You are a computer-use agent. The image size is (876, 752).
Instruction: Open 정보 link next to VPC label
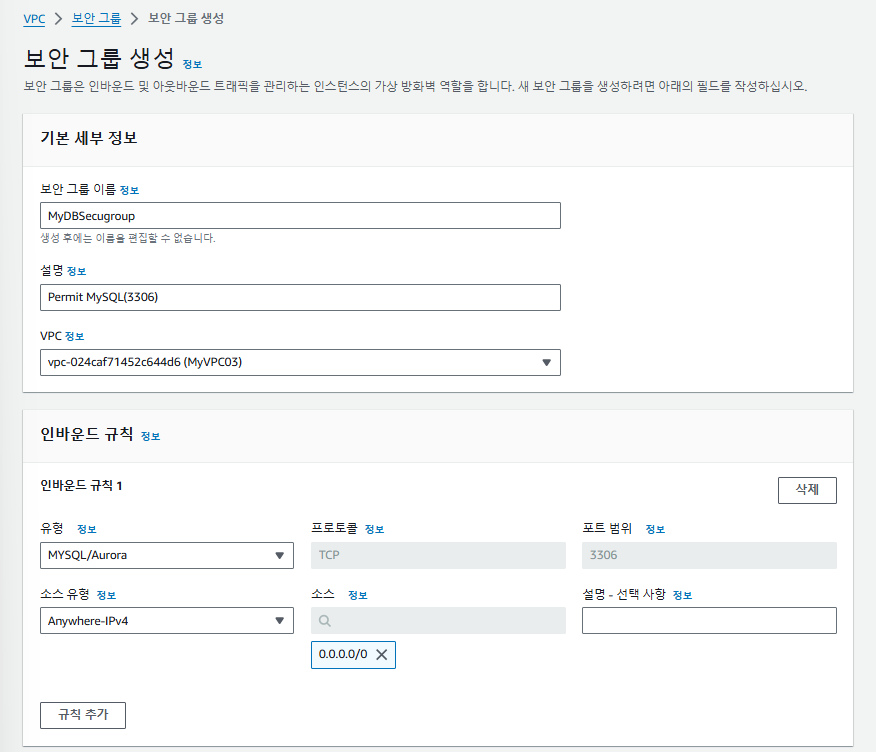[74, 336]
